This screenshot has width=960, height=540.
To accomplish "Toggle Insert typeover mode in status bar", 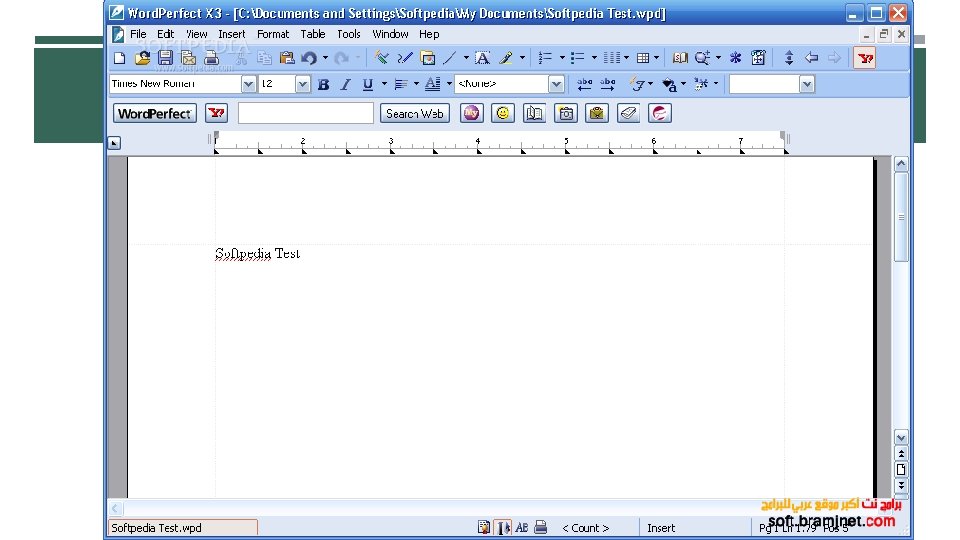I will point(661,528).
